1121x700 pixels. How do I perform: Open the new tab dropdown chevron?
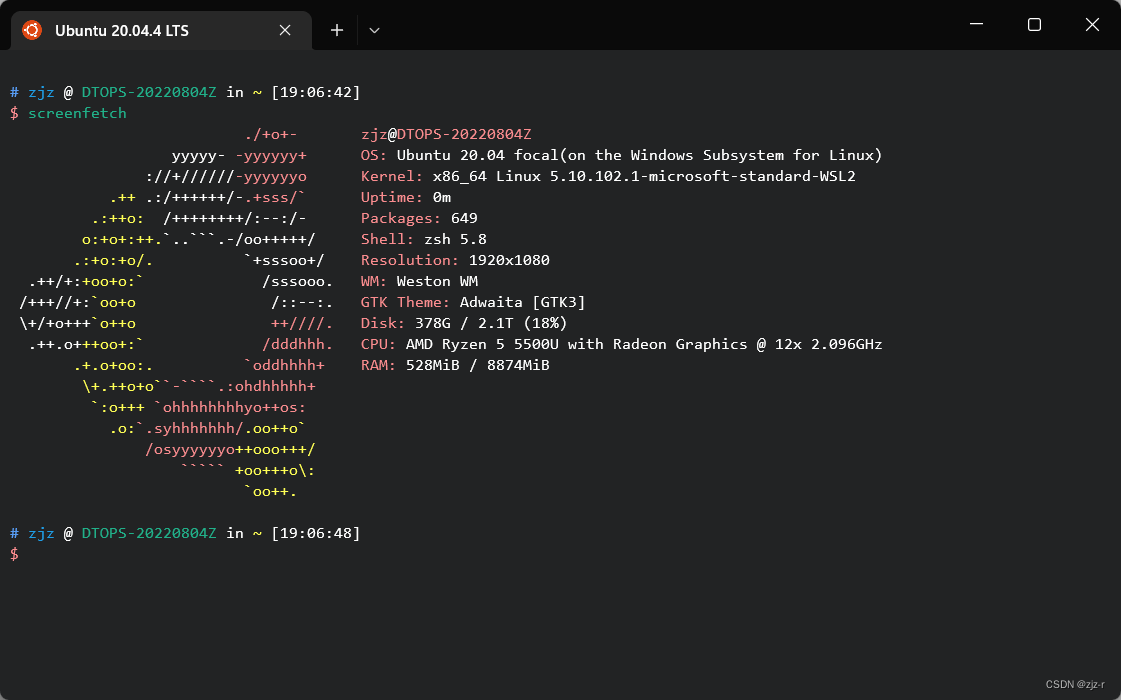374,31
